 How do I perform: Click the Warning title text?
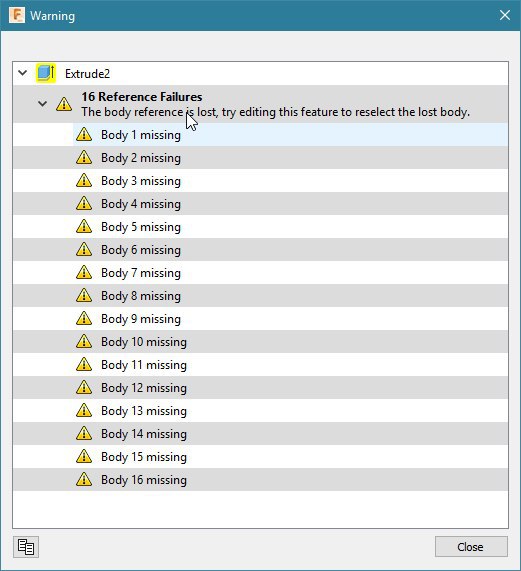click(x=52, y=16)
